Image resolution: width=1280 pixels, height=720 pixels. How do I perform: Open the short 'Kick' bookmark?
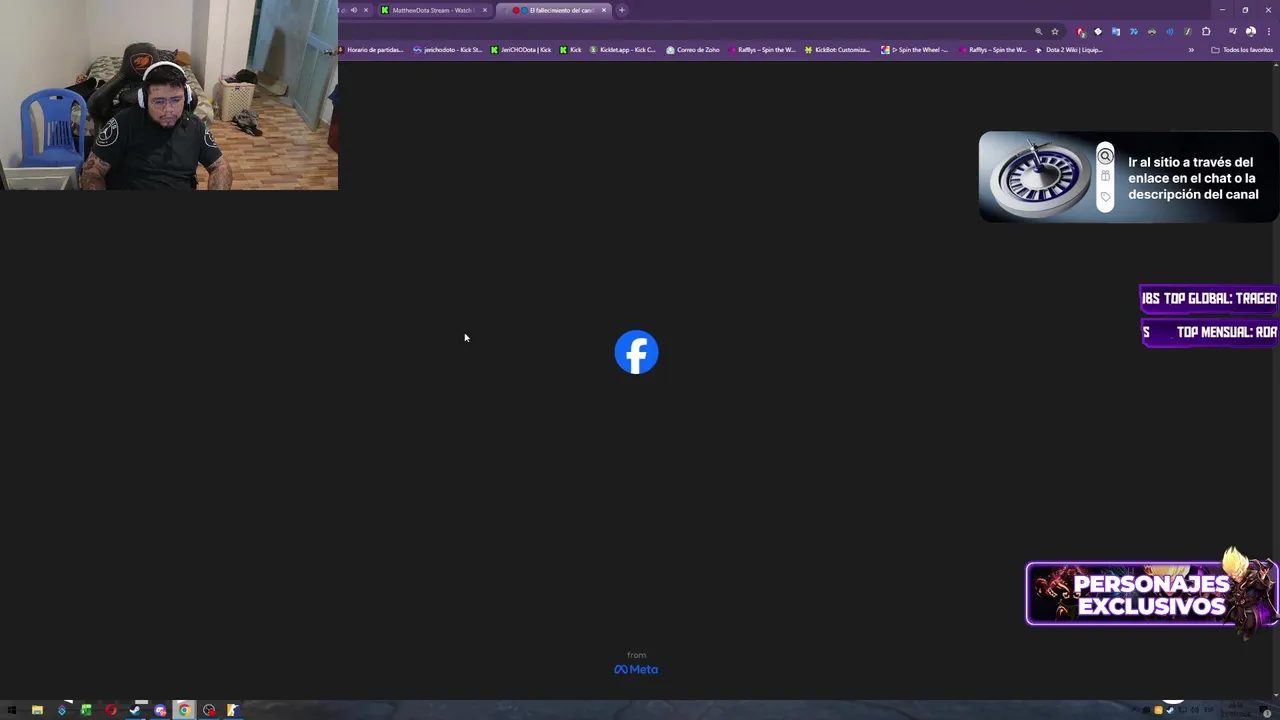(x=571, y=49)
